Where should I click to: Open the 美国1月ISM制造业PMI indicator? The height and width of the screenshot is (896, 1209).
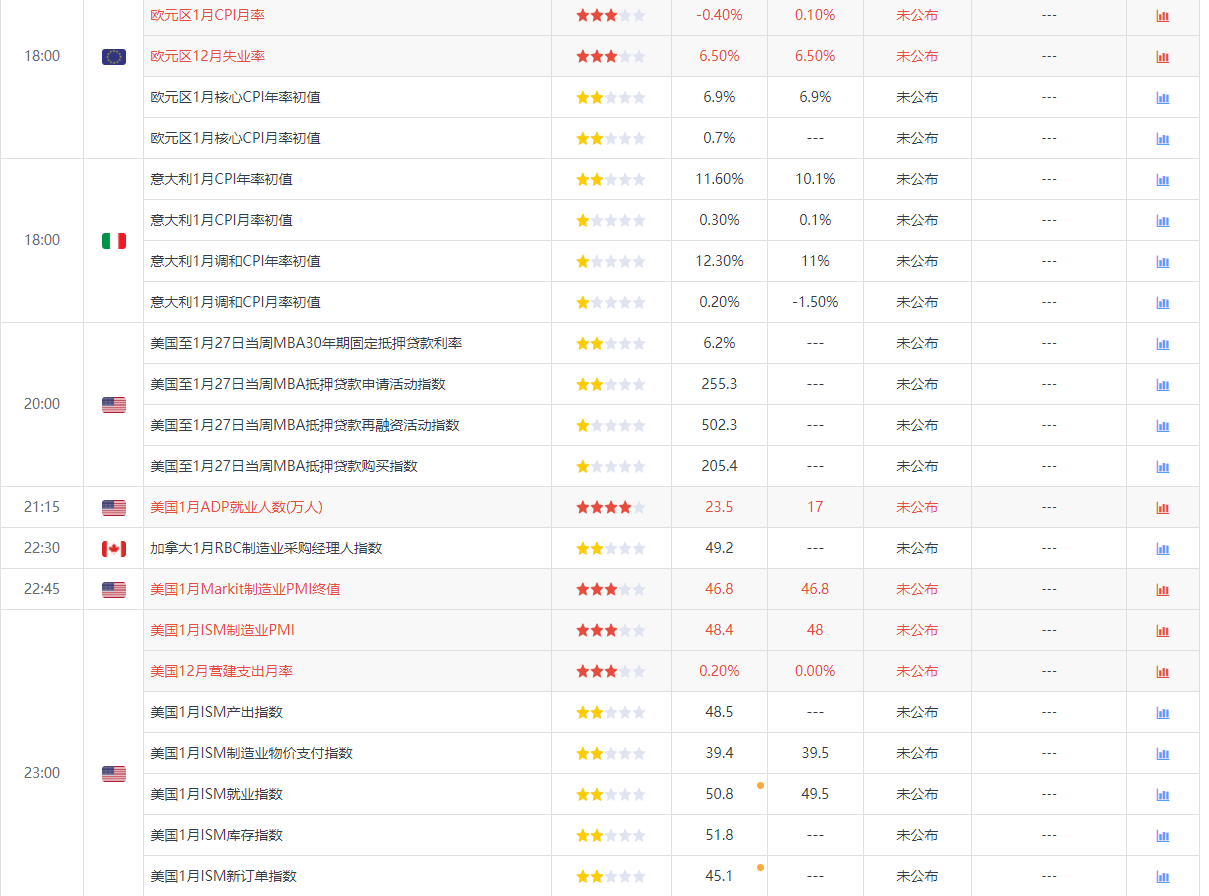(222, 630)
